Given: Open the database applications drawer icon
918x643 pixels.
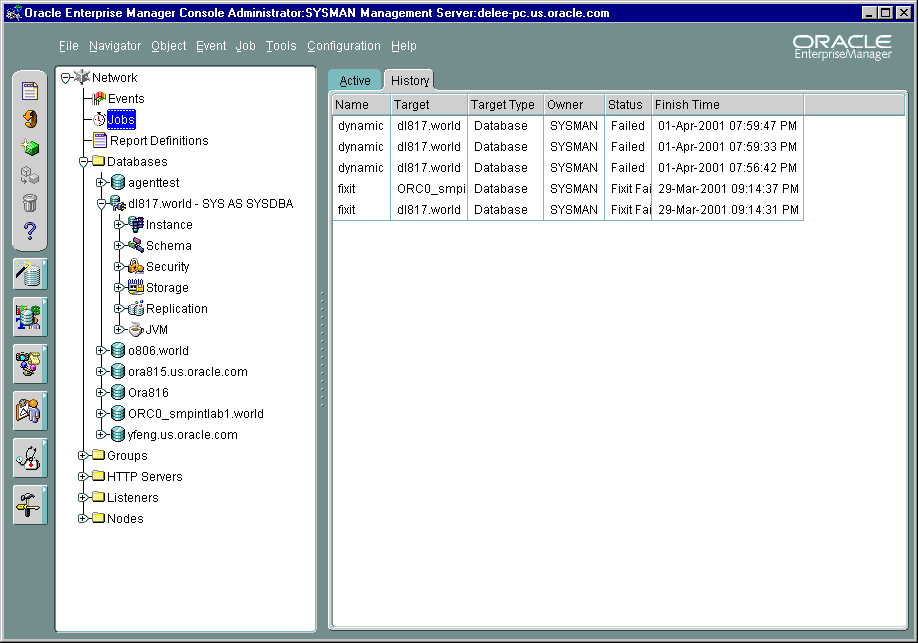Looking at the screenshot, I should pos(30,317).
